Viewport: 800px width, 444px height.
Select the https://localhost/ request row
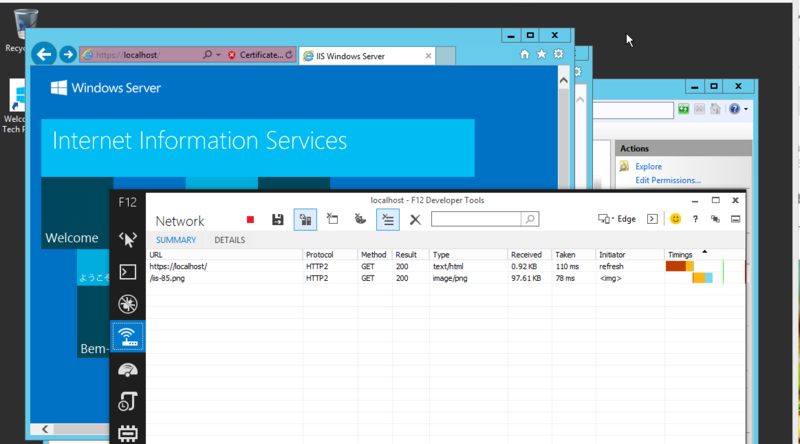point(446,266)
